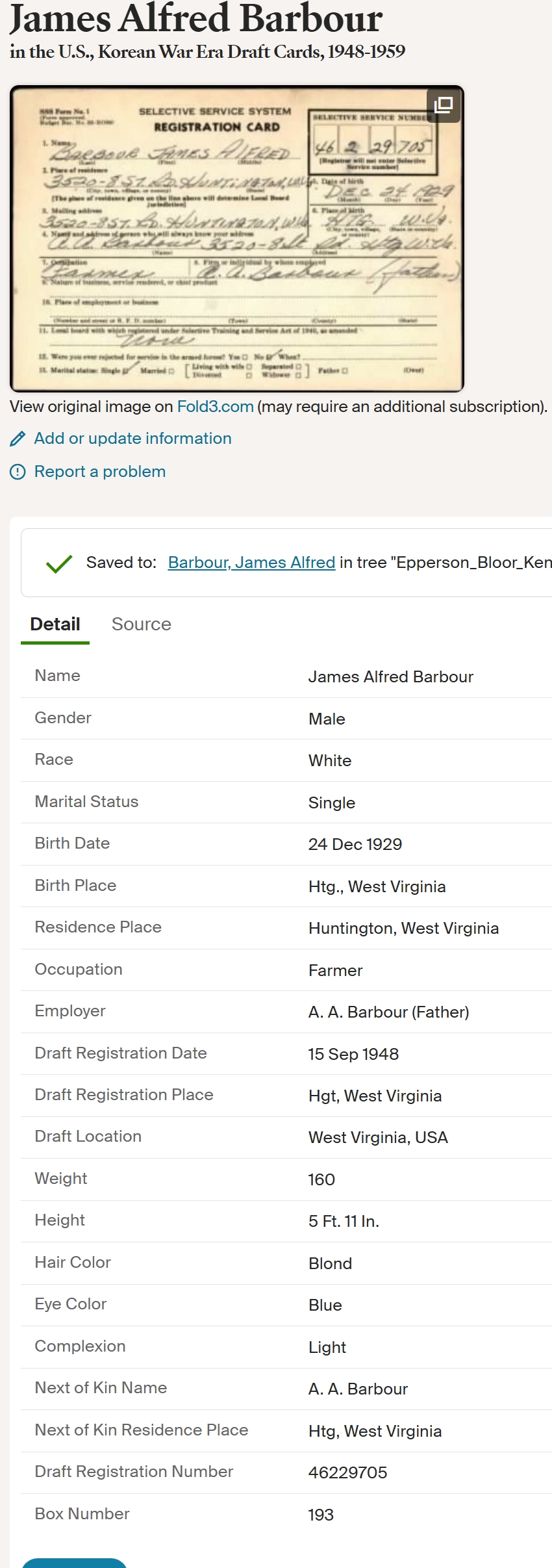Click the blue button below Box Number
The height and width of the screenshot is (1568, 552).
click(x=74, y=1563)
